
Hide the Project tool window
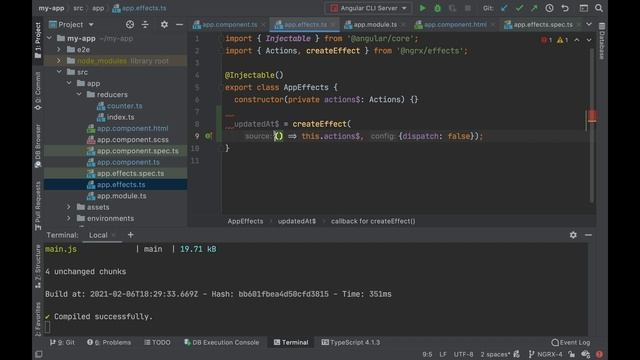(x=179, y=24)
